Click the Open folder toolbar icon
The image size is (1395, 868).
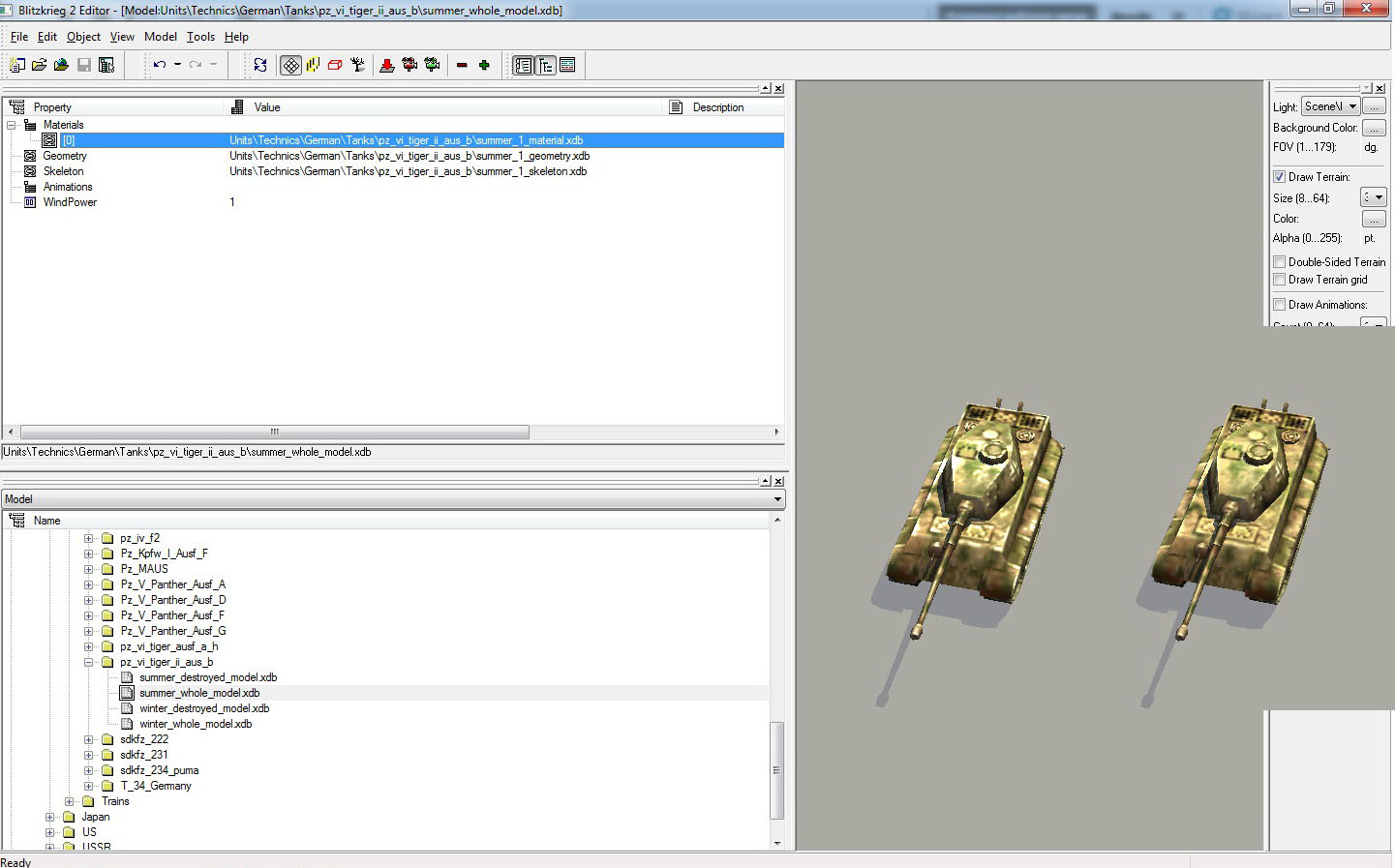coord(40,65)
